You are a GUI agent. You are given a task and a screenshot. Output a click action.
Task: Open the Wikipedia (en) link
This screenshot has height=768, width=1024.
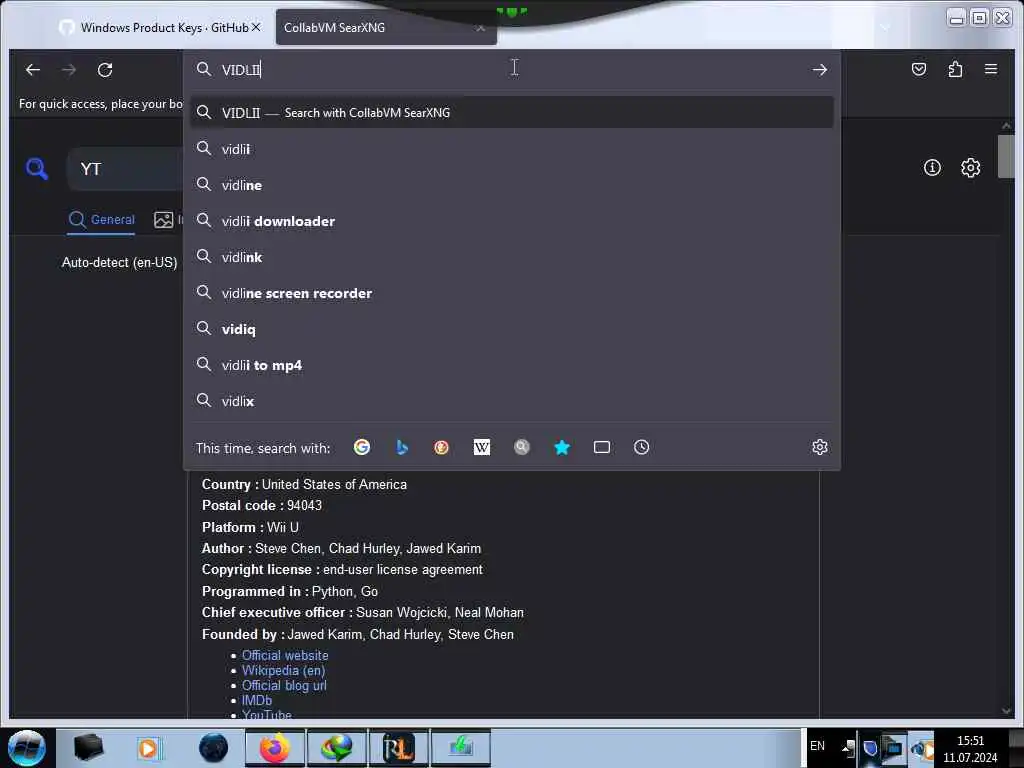(x=283, y=670)
